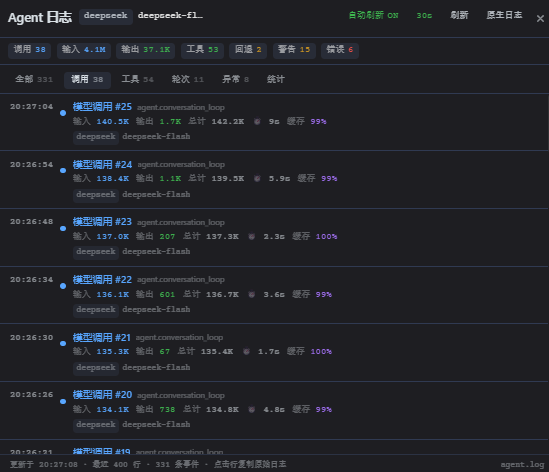
Task: Click cache value 99% in call #22
Action: tap(324, 294)
